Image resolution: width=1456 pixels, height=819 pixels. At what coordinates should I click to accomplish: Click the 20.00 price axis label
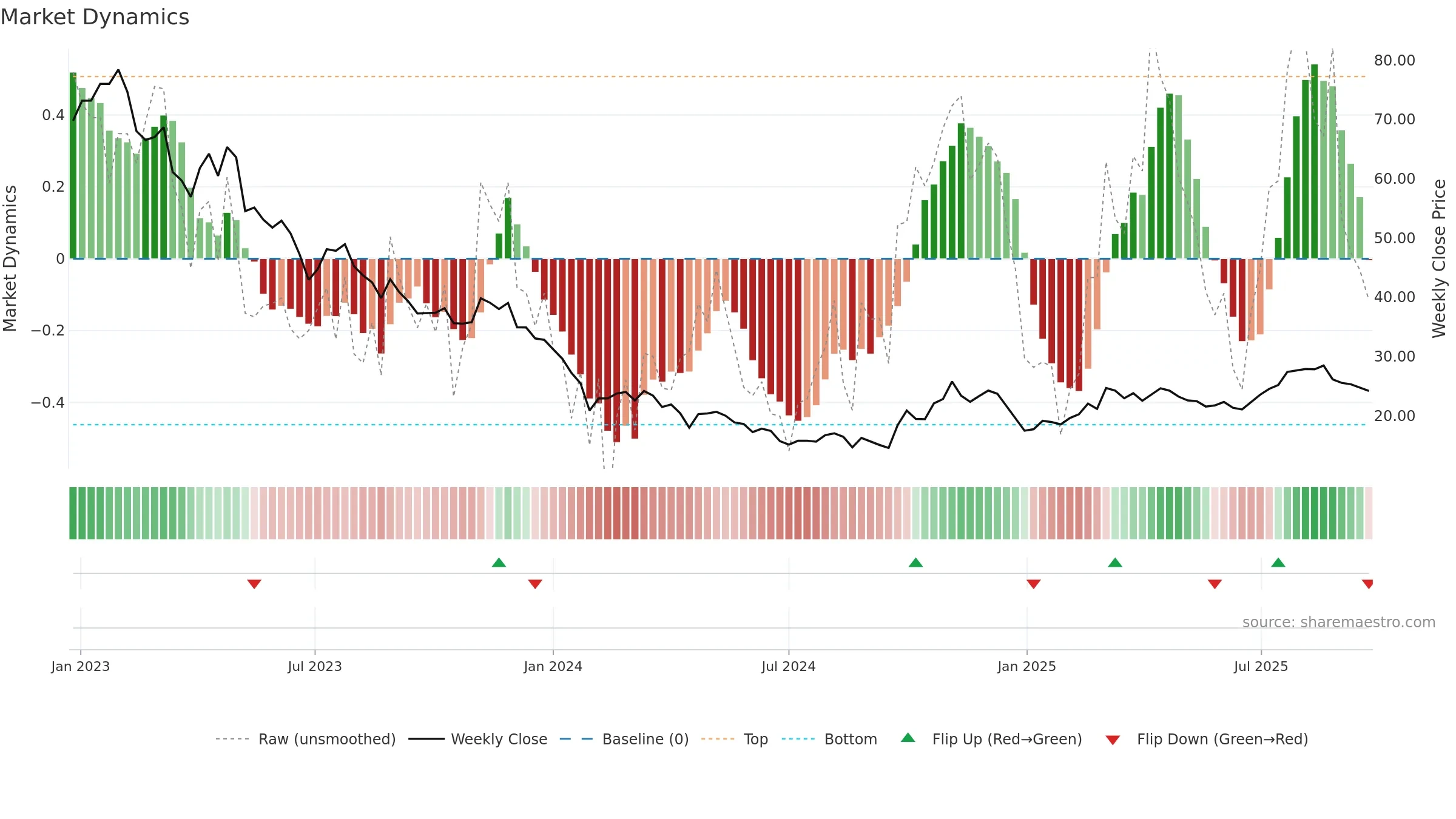click(x=1395, y=416)
